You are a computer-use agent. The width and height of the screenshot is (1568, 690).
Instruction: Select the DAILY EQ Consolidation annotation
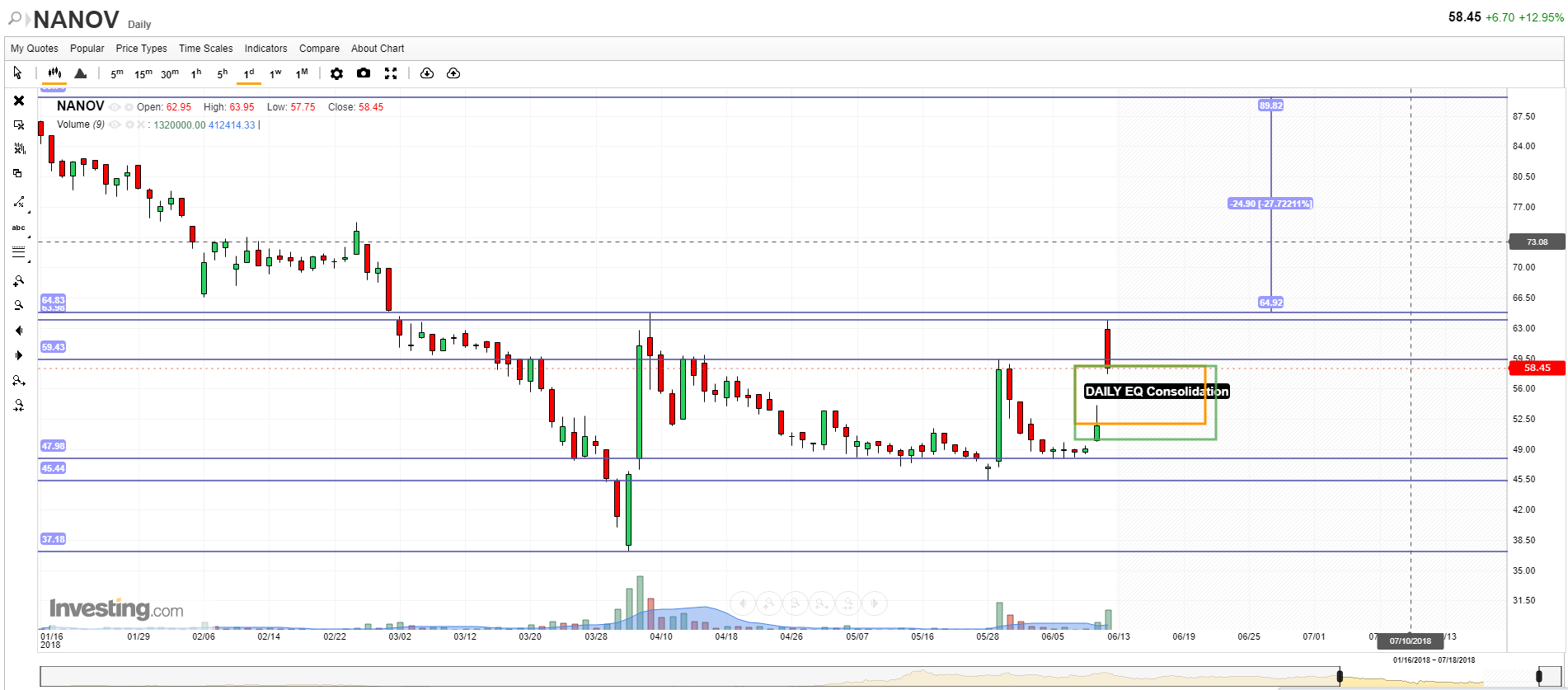pos(1157,392)
